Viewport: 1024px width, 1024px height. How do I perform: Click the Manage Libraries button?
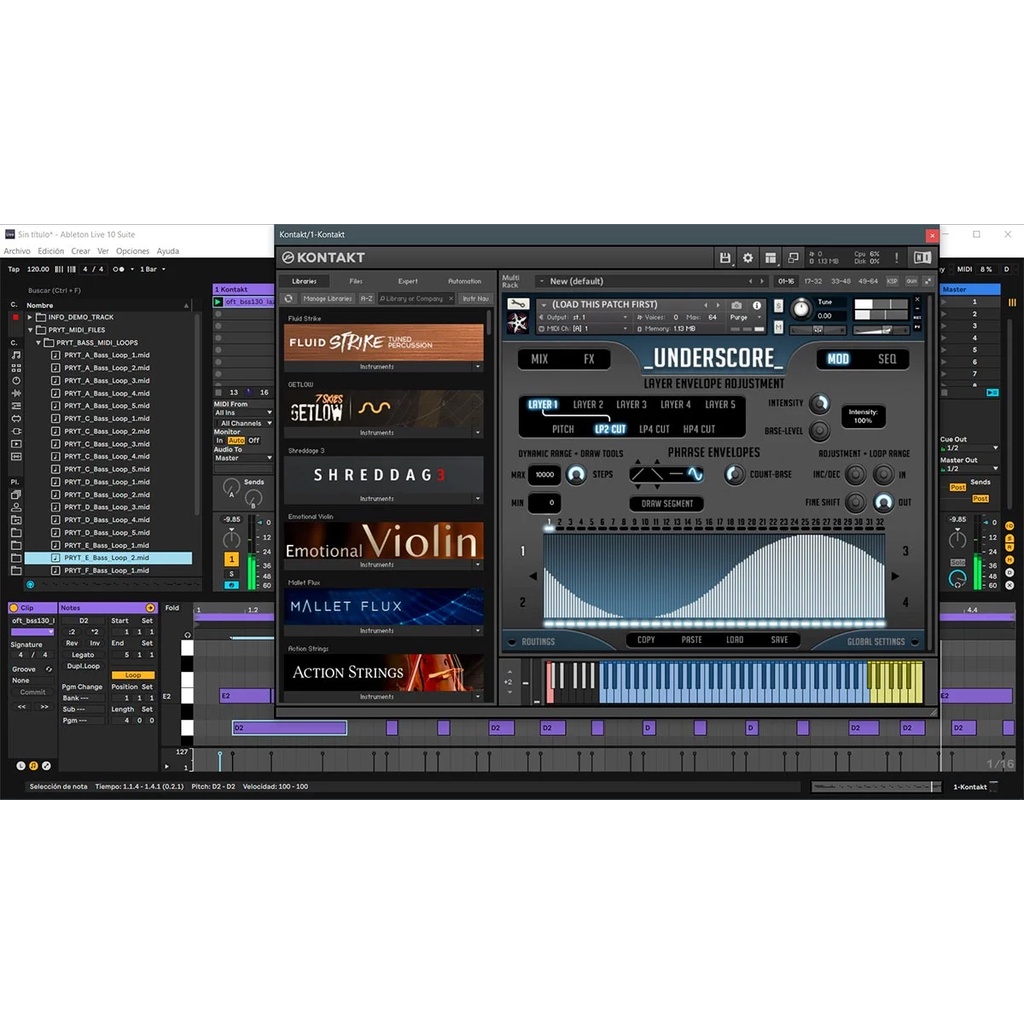click(328, 298)
